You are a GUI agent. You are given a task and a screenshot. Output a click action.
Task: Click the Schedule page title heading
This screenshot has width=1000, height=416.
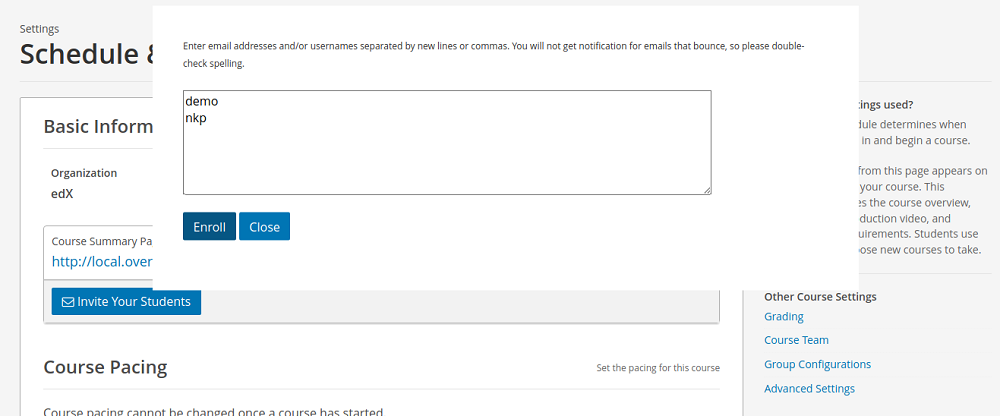coord(86,54)
